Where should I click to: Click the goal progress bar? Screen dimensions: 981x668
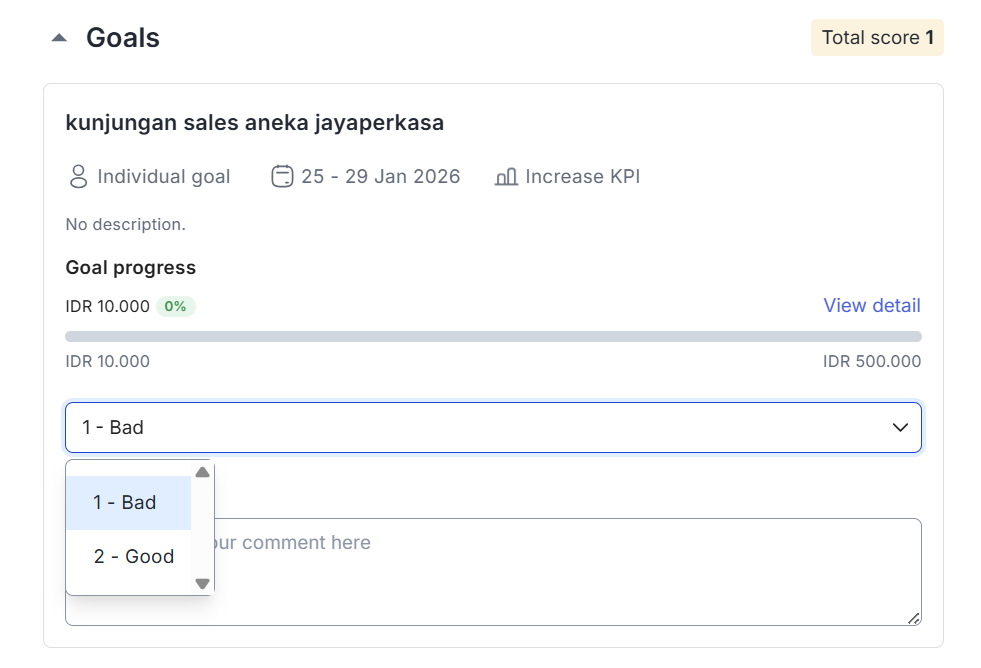(493, 337)
